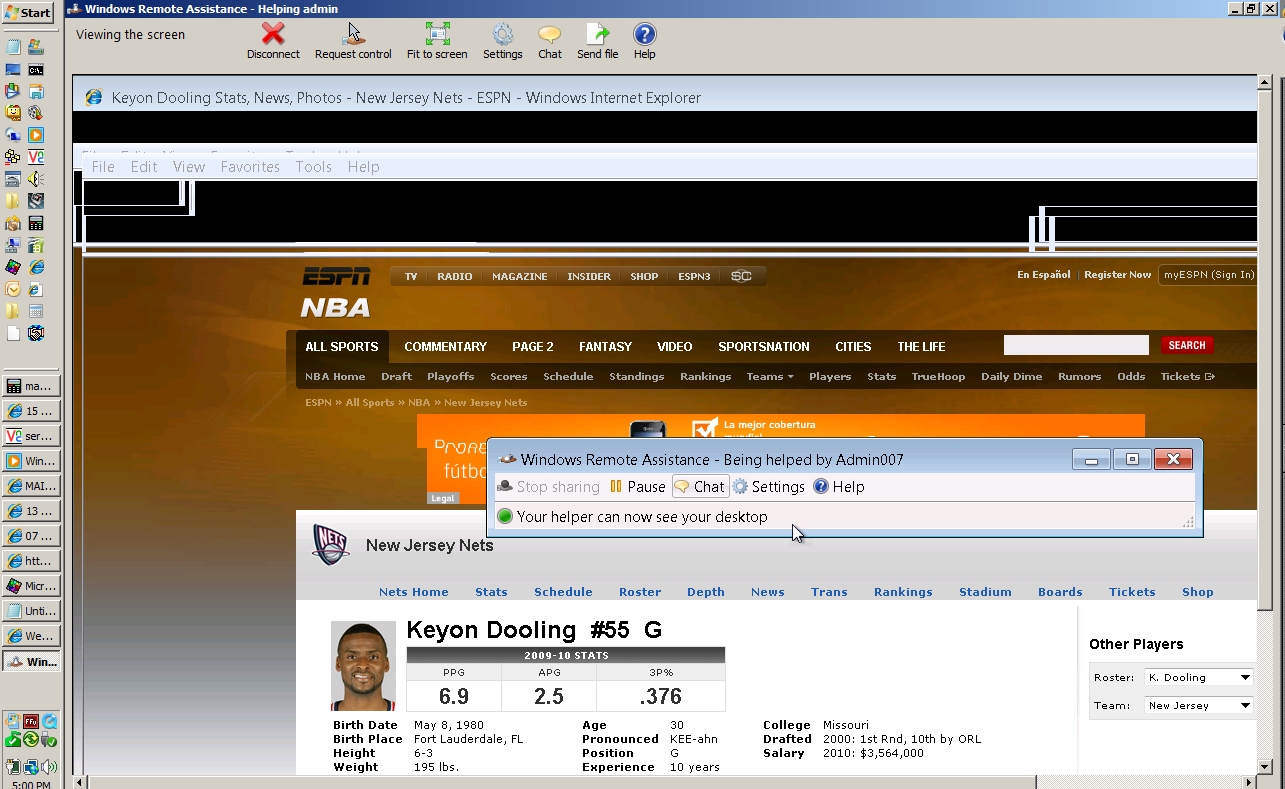Open the Tickets link in NBA navigation
This screenshot has width=1285, height=789.
pos(1187,377)
